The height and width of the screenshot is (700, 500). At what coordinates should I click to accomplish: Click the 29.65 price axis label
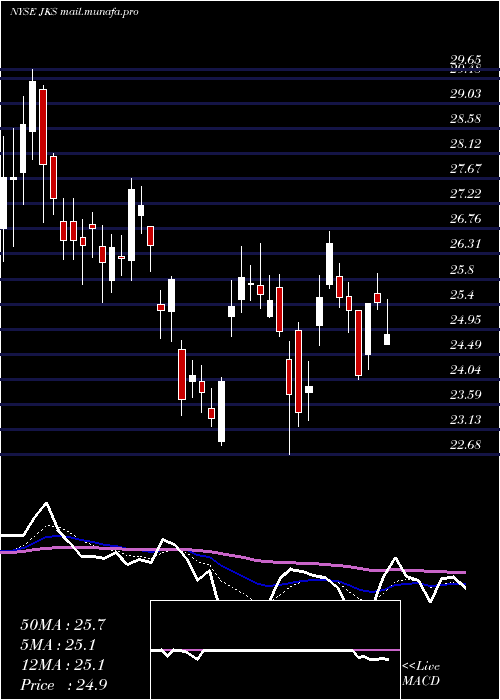(x=466, y=59)
